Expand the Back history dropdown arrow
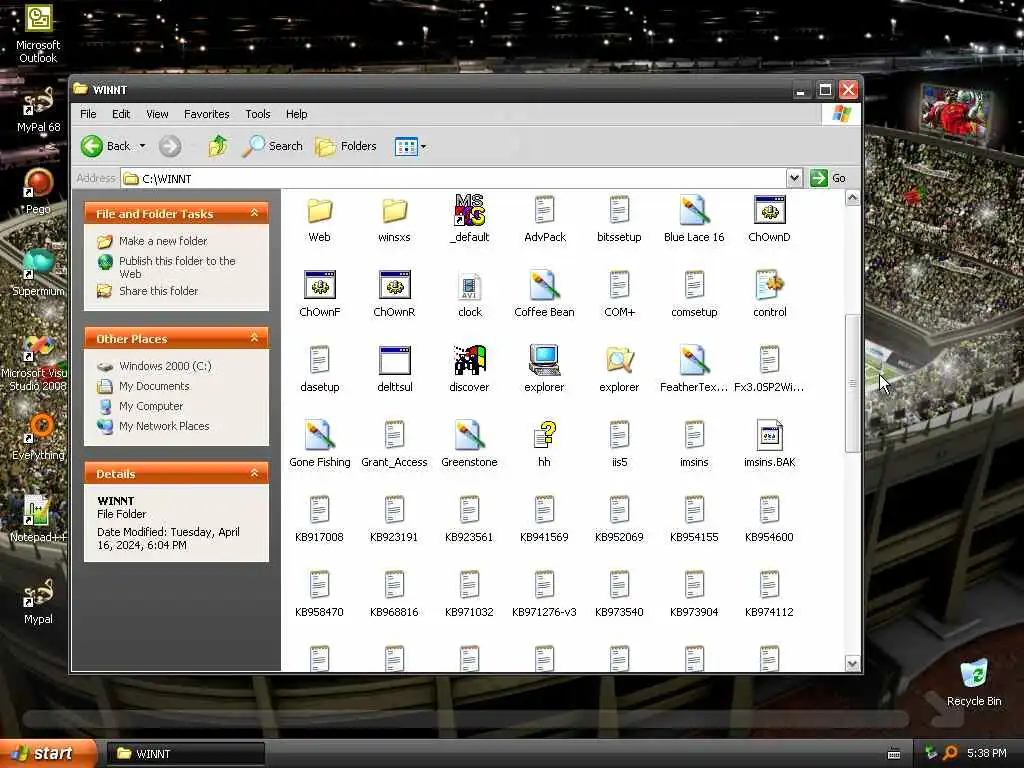 142,146
